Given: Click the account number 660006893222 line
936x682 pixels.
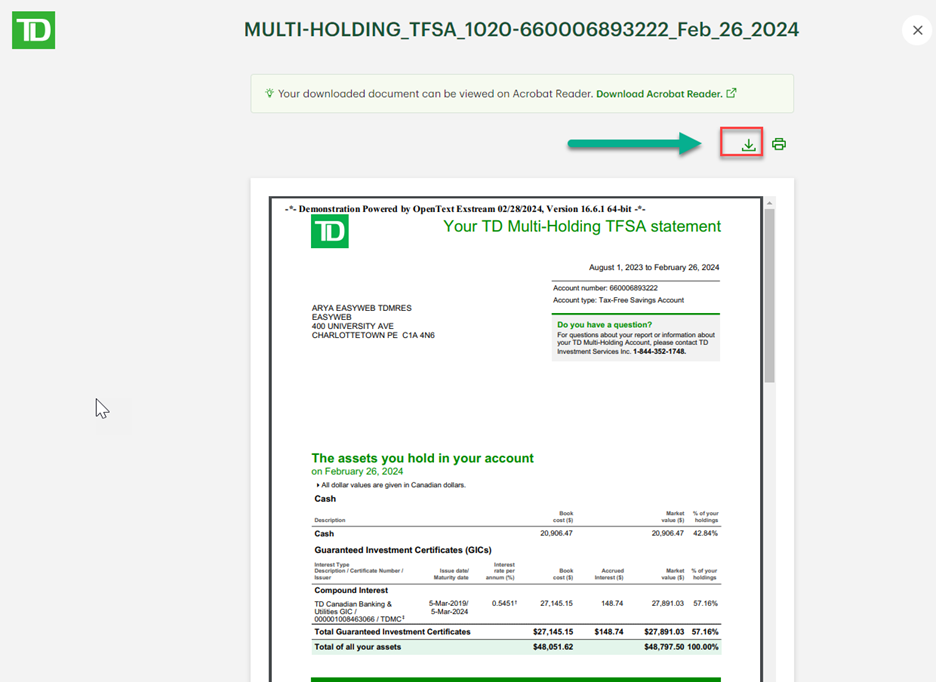Looking at the screenshot, I should point(605,288).
